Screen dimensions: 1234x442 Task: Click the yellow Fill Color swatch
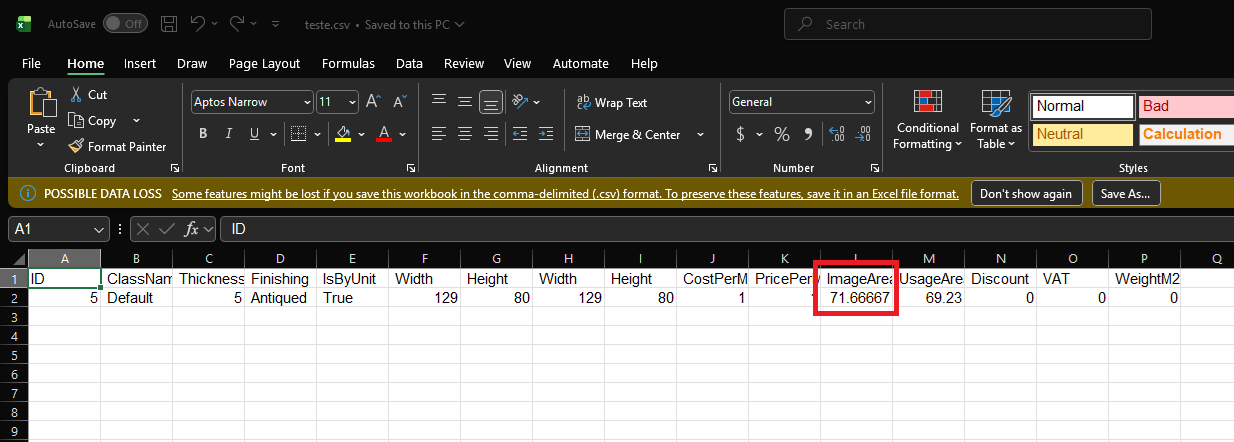coord(343,134)
